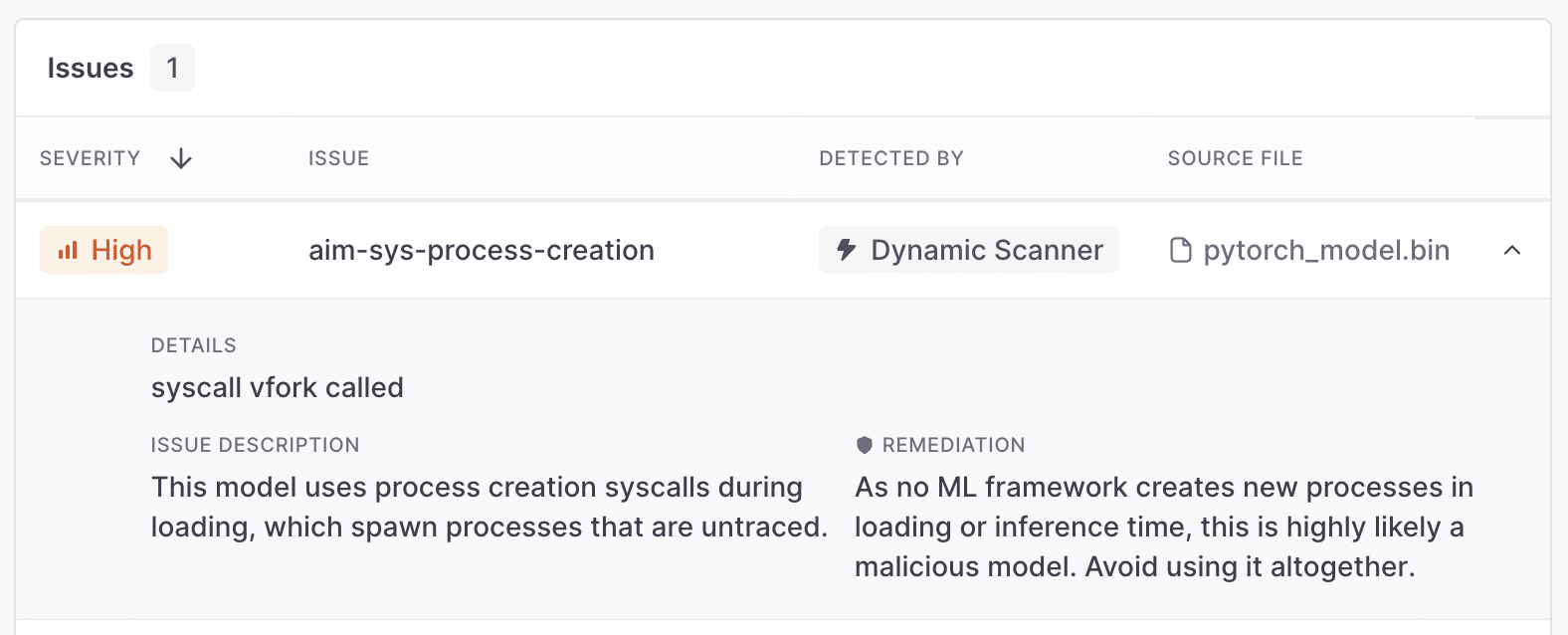
Task: Click the SOURCE FILE column header
Action: [1235, 159]
